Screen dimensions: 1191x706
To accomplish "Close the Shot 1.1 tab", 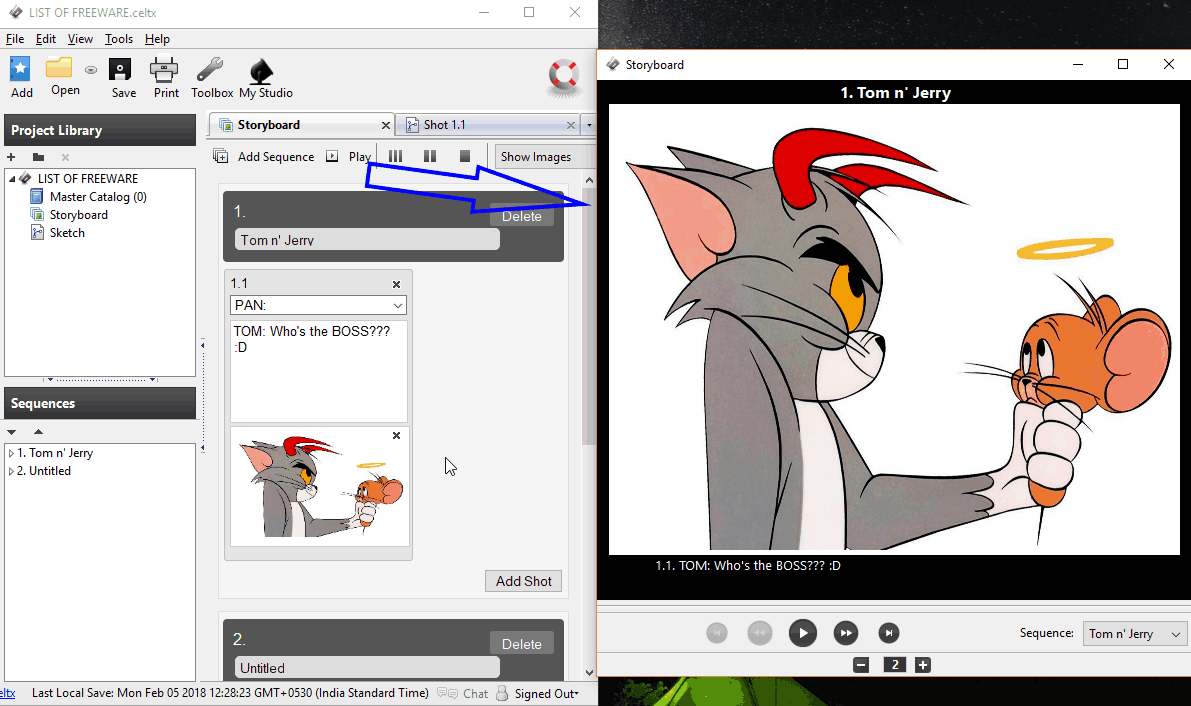I will click(x=570, y=125).
